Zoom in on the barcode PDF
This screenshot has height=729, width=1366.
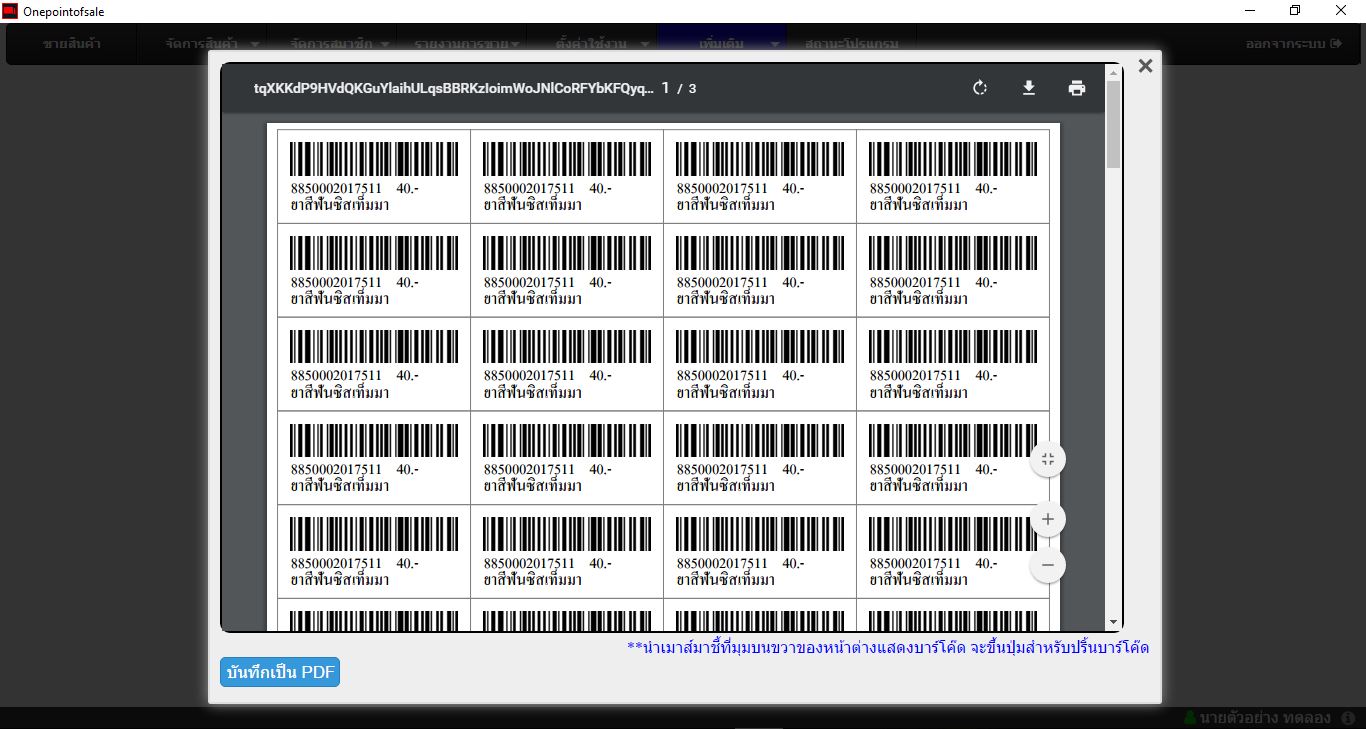click(x=1048, y=519)
